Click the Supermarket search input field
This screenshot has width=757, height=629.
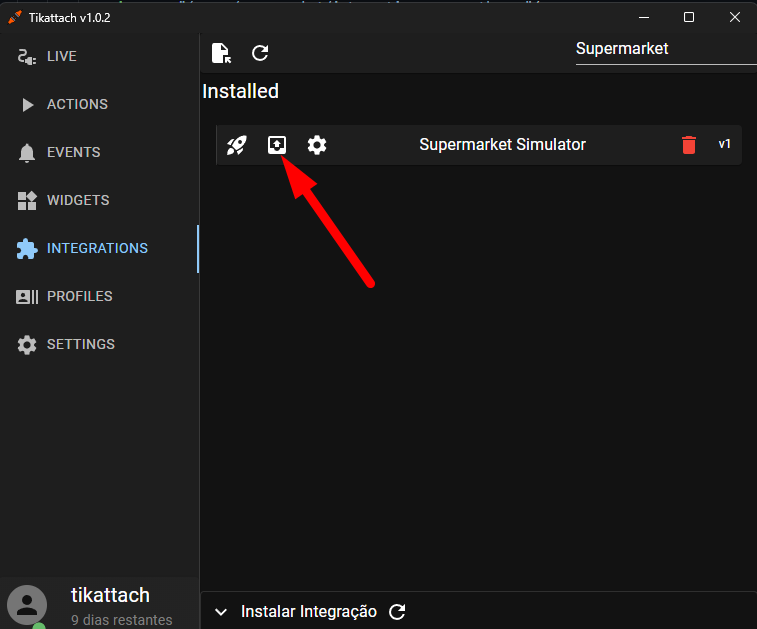click(x=666, y=49)
